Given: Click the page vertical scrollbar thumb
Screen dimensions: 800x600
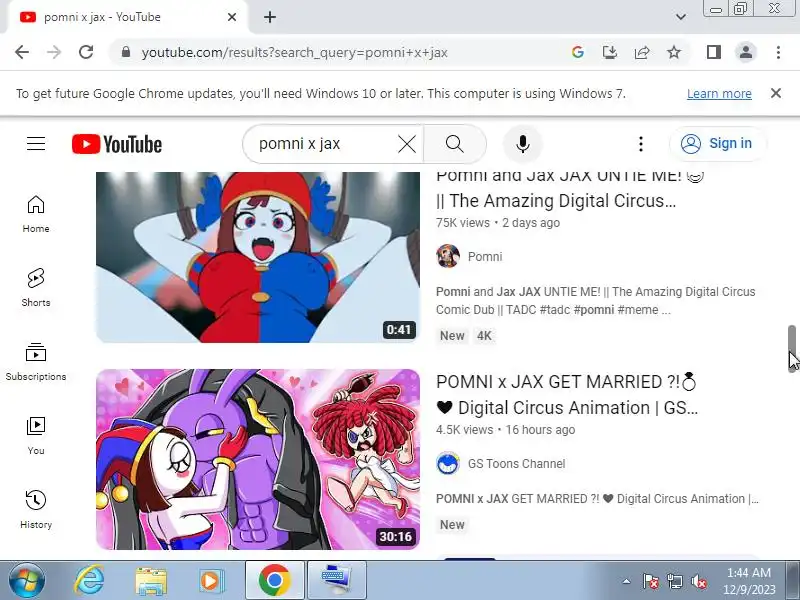Looking at the screenshot, I should click(x=792, y=349).
